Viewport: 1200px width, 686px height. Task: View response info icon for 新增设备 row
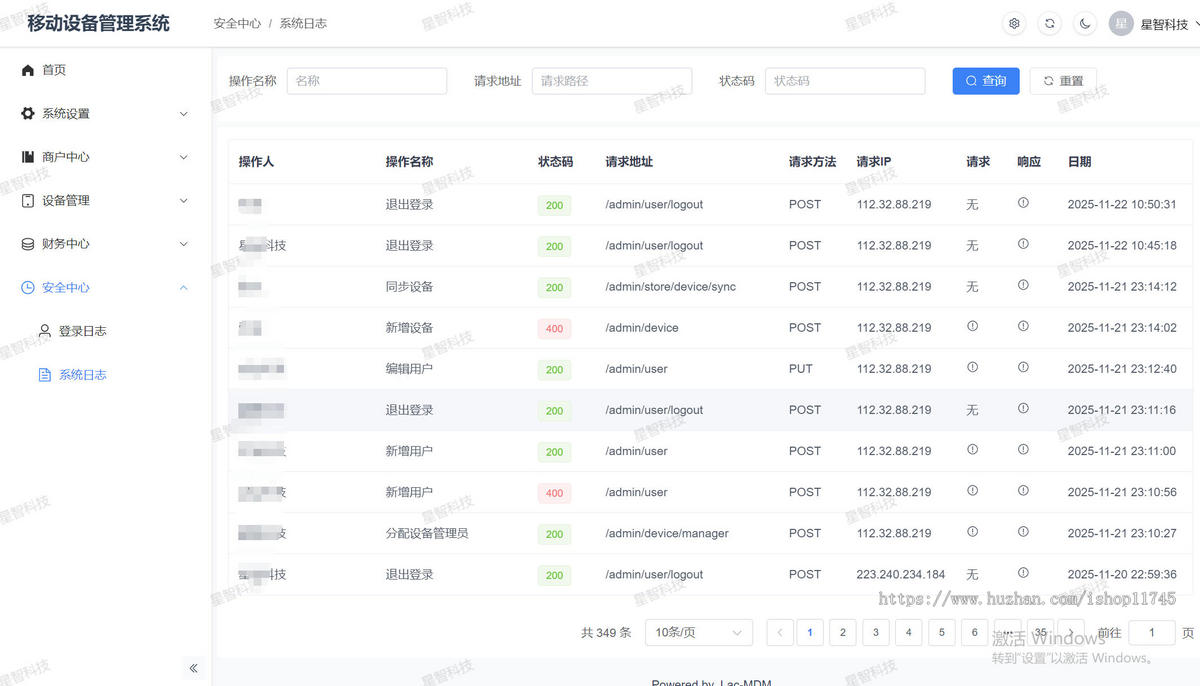(x=1023, y=326)
